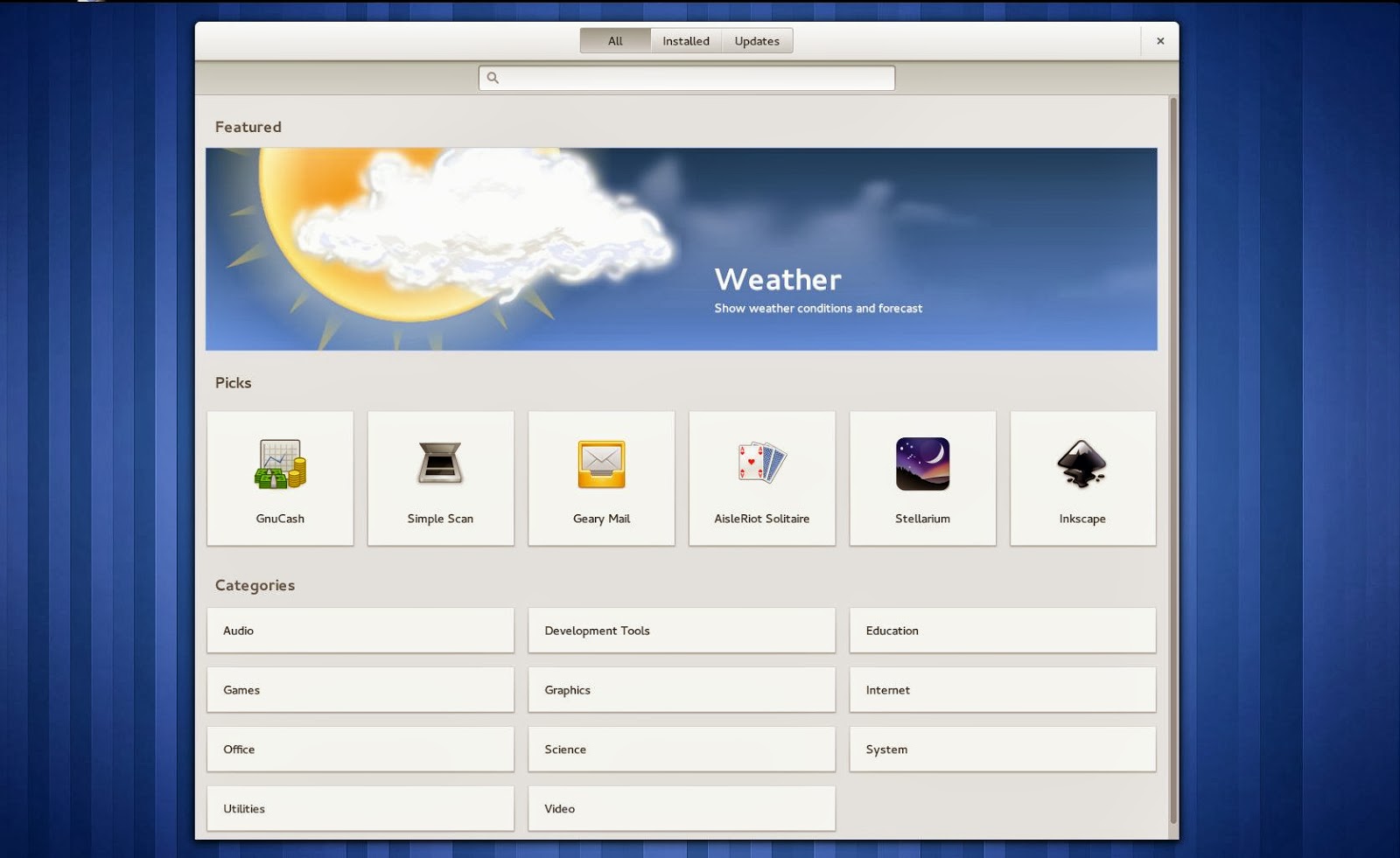Click the vertical scrollbar of the window
The width and height of the screenshot is (1400, 858).
pyautogui.click(x=1173, y=461)
